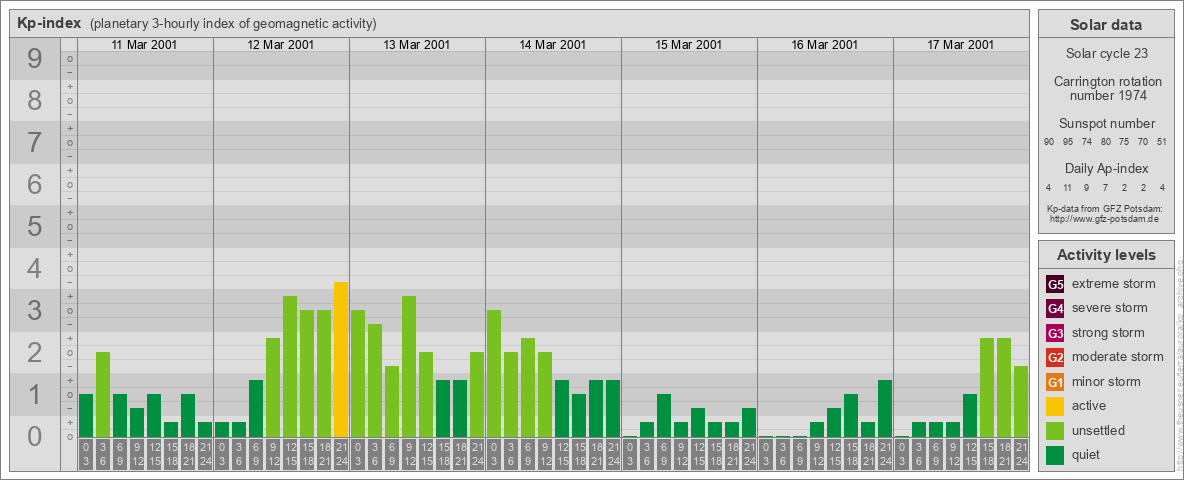Click the G4 severe storm legend icon
1184x480 pixels.
pyautogui.click(x=1055, y=309)
